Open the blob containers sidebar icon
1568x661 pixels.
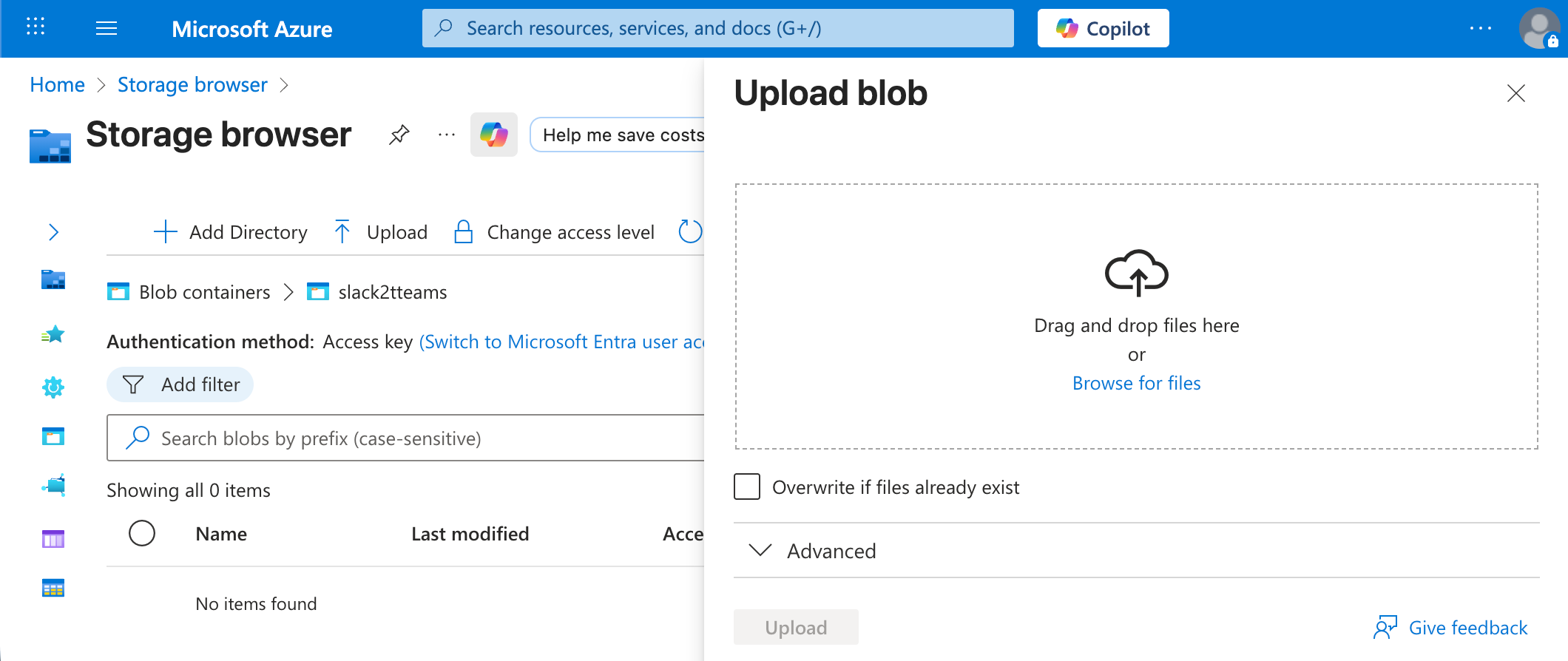[53, 436]
